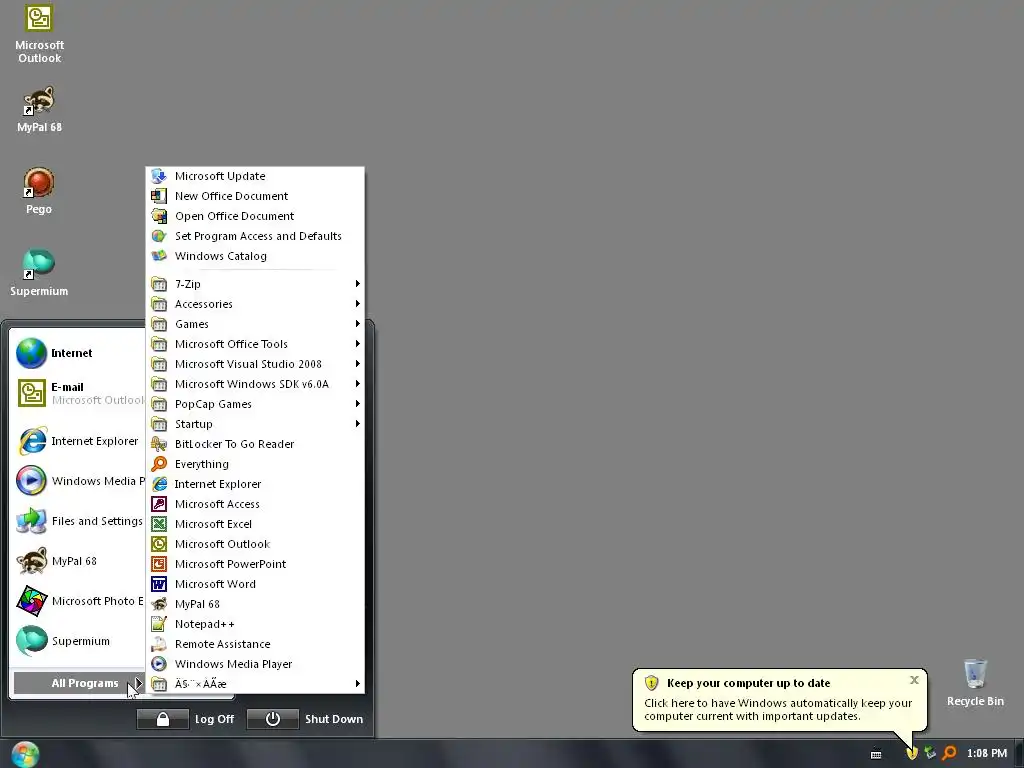The width and height of the screenshot is (1024, 768).
Task: Launch MyPal 68 from All Programs list
Action: pyautogui.click(x=255, y=604)
